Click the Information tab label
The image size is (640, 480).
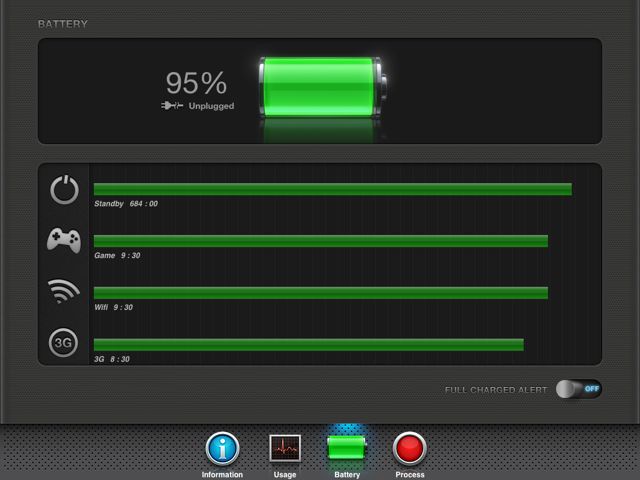(x=222, y=475)
